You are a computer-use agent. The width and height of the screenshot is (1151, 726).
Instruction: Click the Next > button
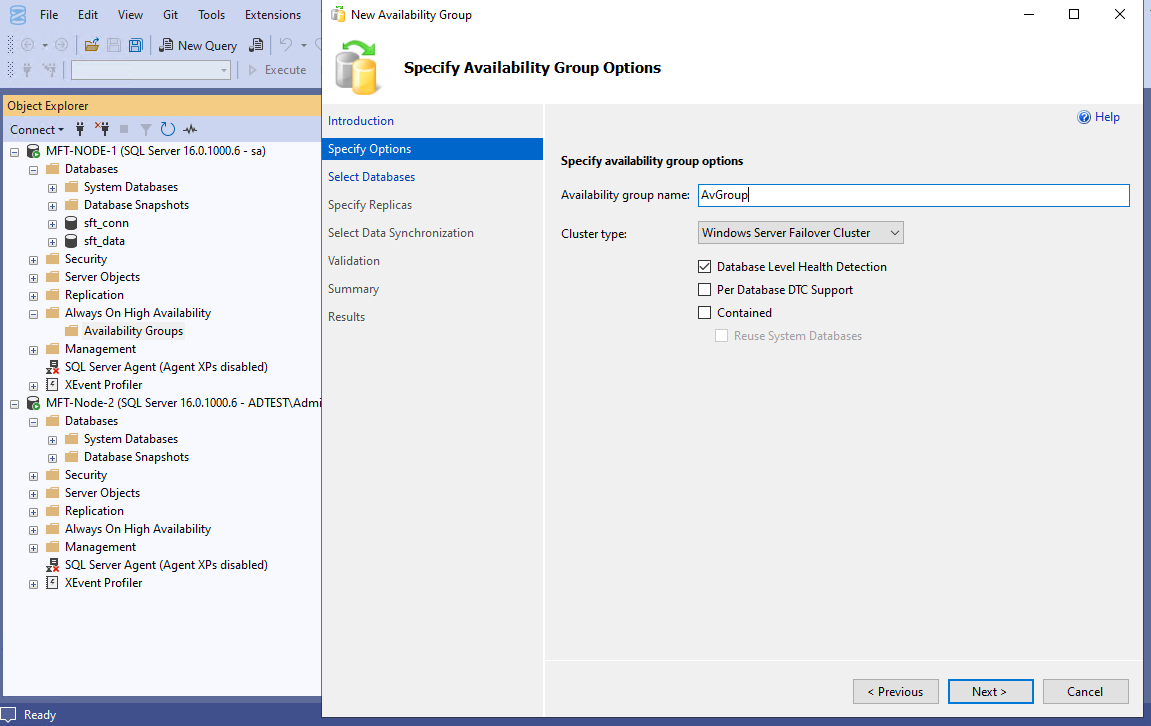pyautogui.click(x=990, y=691)
